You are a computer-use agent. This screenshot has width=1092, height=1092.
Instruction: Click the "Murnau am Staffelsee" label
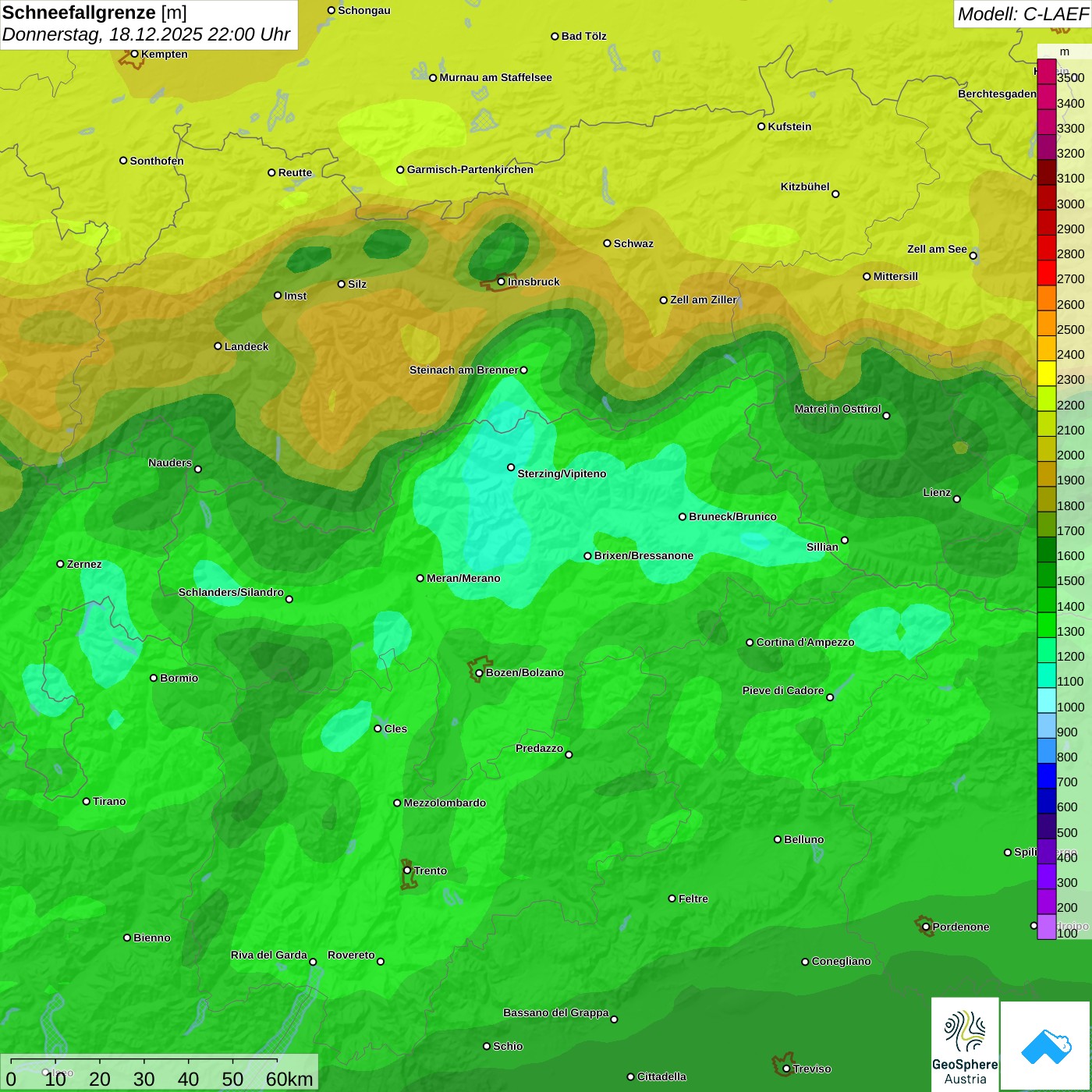tap(495, 77)
